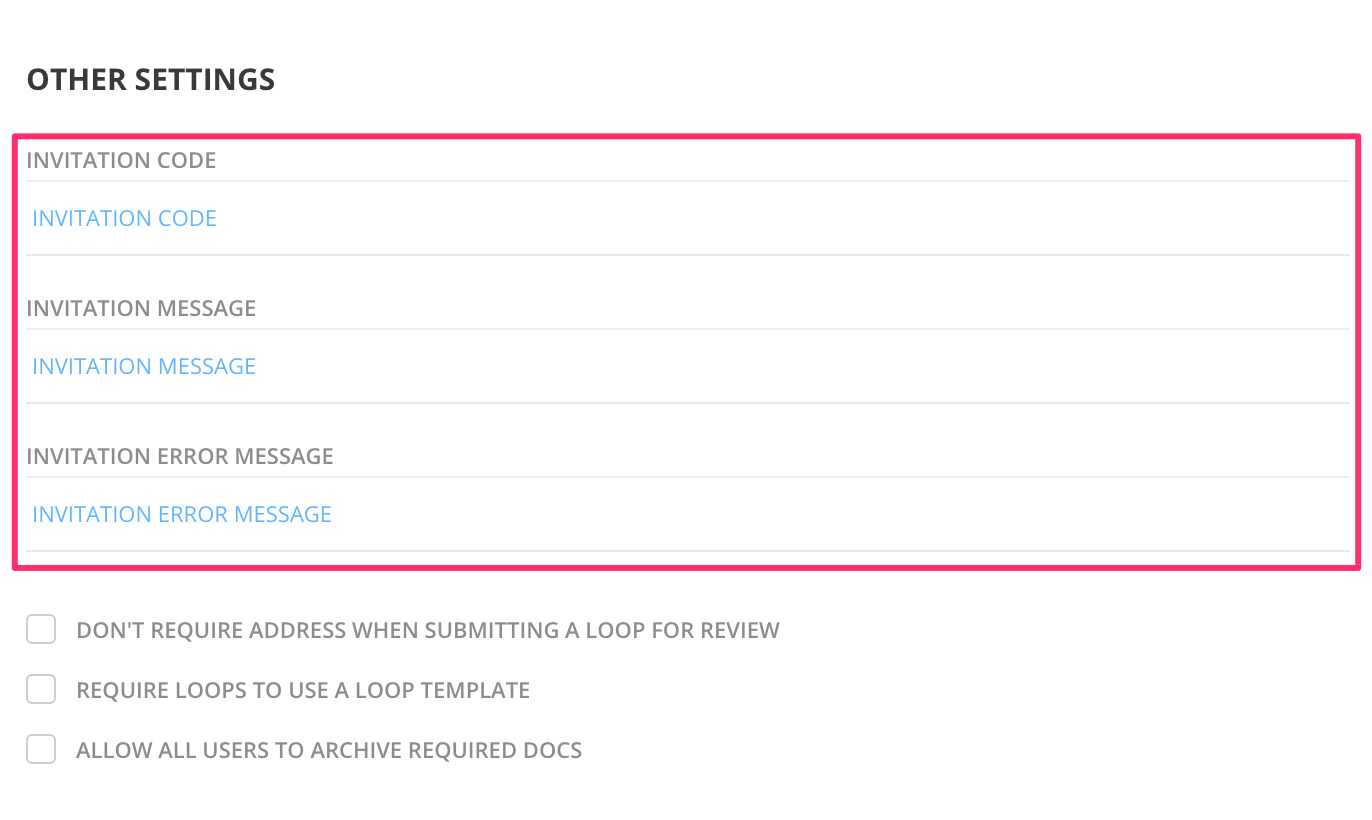Enable don't require address when submitting loop
The width and height of the screenshot is (1372, 820).
pos(41,630)
